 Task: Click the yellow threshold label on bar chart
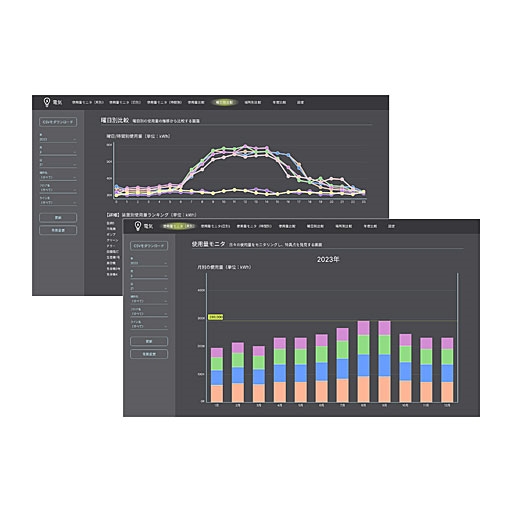coord(215,317)
